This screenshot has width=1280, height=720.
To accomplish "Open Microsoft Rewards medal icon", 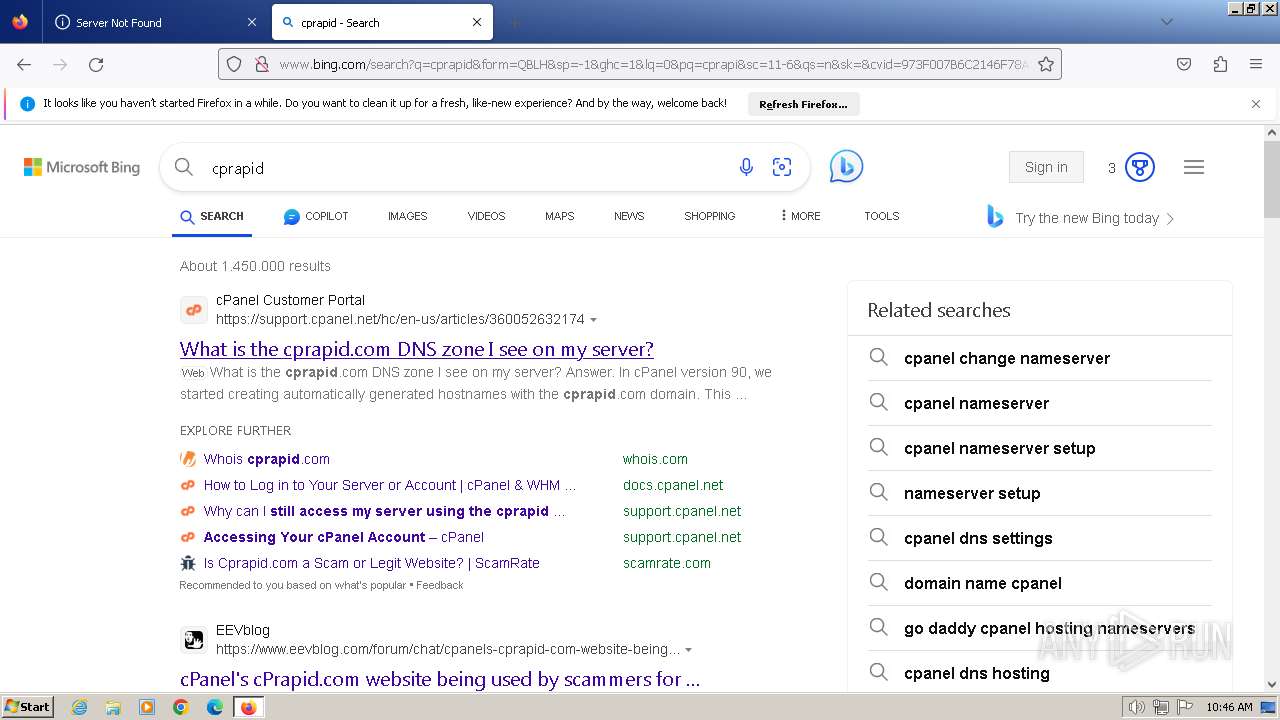I will pyautogui.click(x=1140, y=167).
